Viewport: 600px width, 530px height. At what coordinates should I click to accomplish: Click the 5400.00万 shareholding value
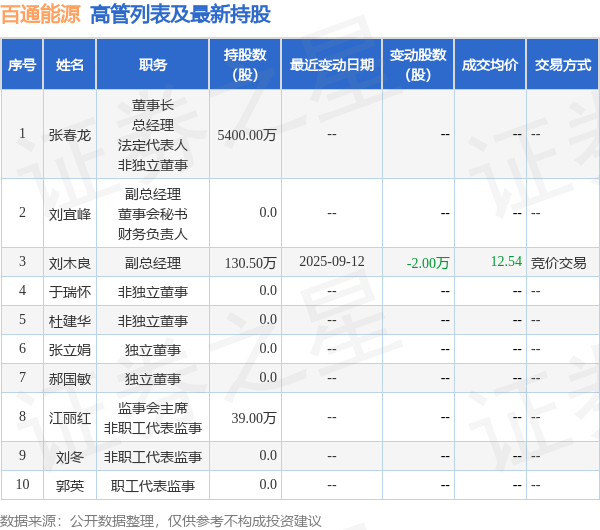pos(247,135)
